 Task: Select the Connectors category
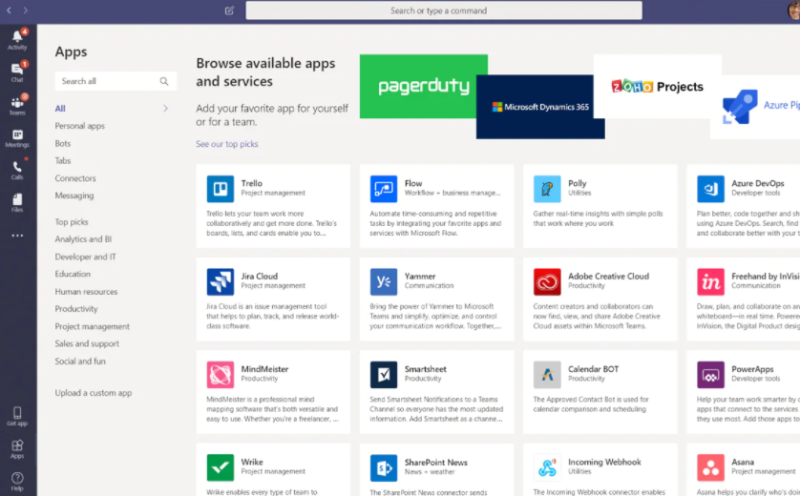(x=75, y=178)
